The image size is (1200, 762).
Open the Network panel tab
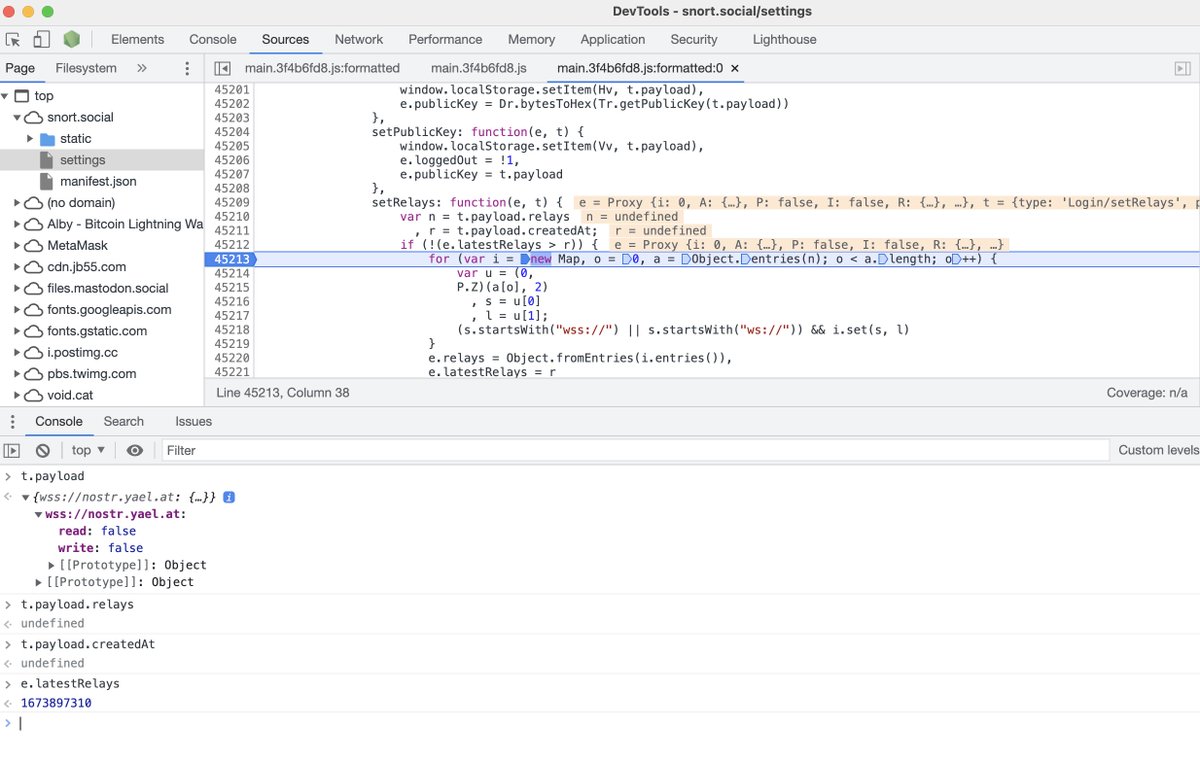pos(359,39)
